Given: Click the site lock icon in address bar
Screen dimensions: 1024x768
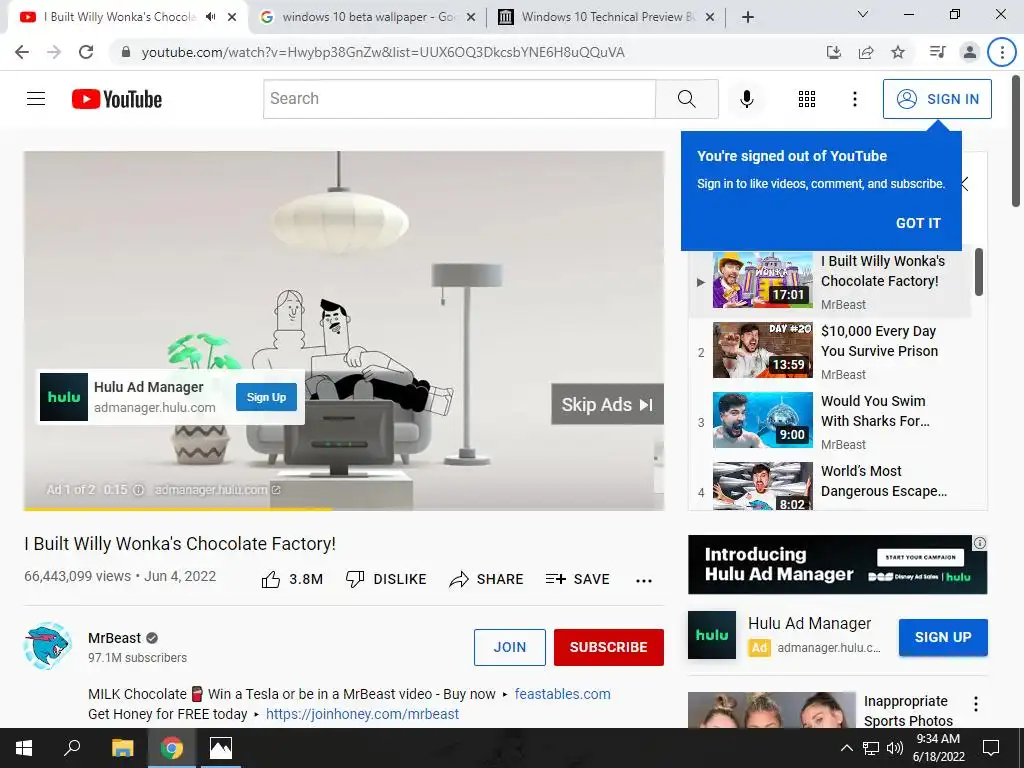Looking at the screenshot, I should [x=126, y=52].
